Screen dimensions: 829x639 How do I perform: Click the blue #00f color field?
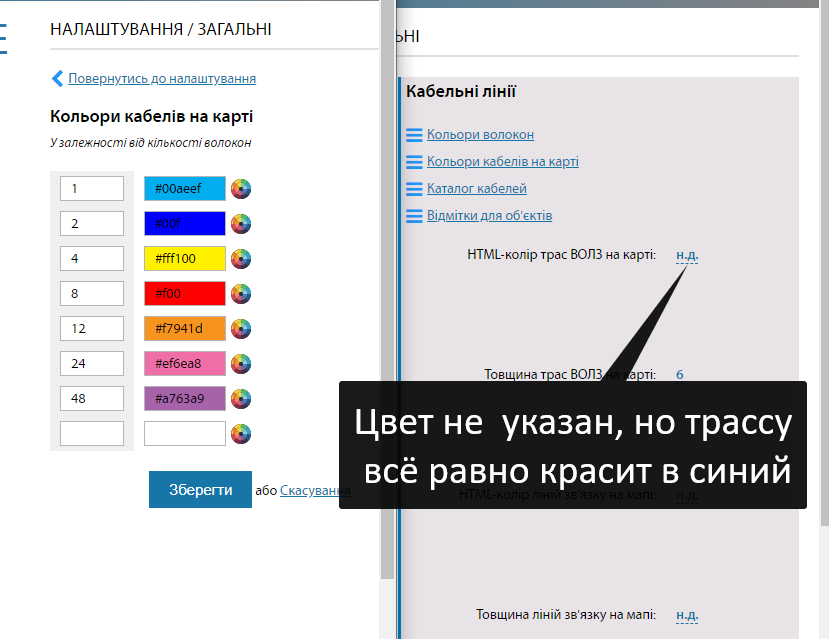[185, 224]
